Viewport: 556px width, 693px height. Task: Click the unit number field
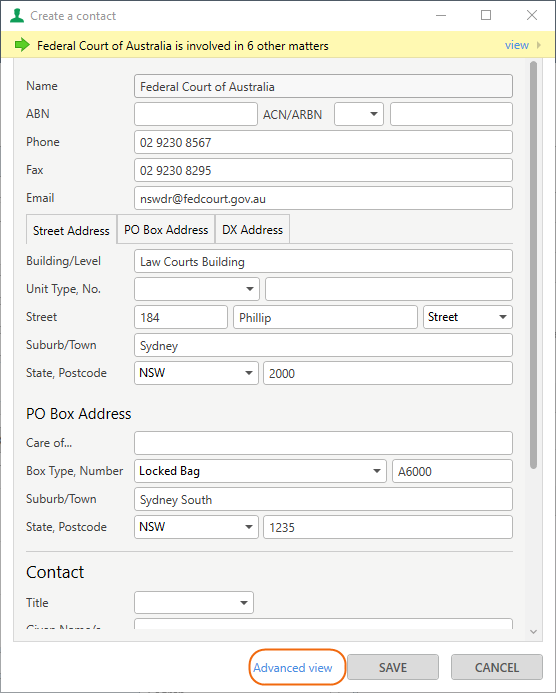pos(389,289)
